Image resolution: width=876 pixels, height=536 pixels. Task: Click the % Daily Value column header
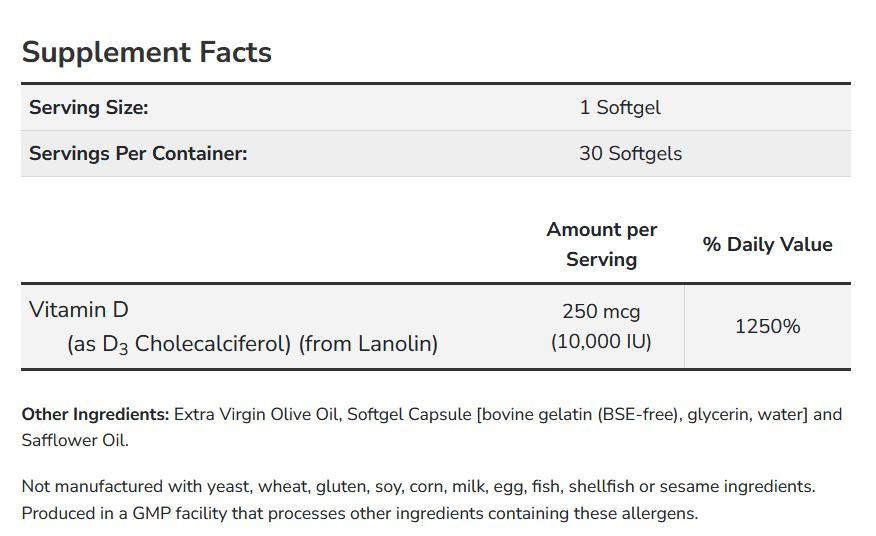click(x=767, y=244)
